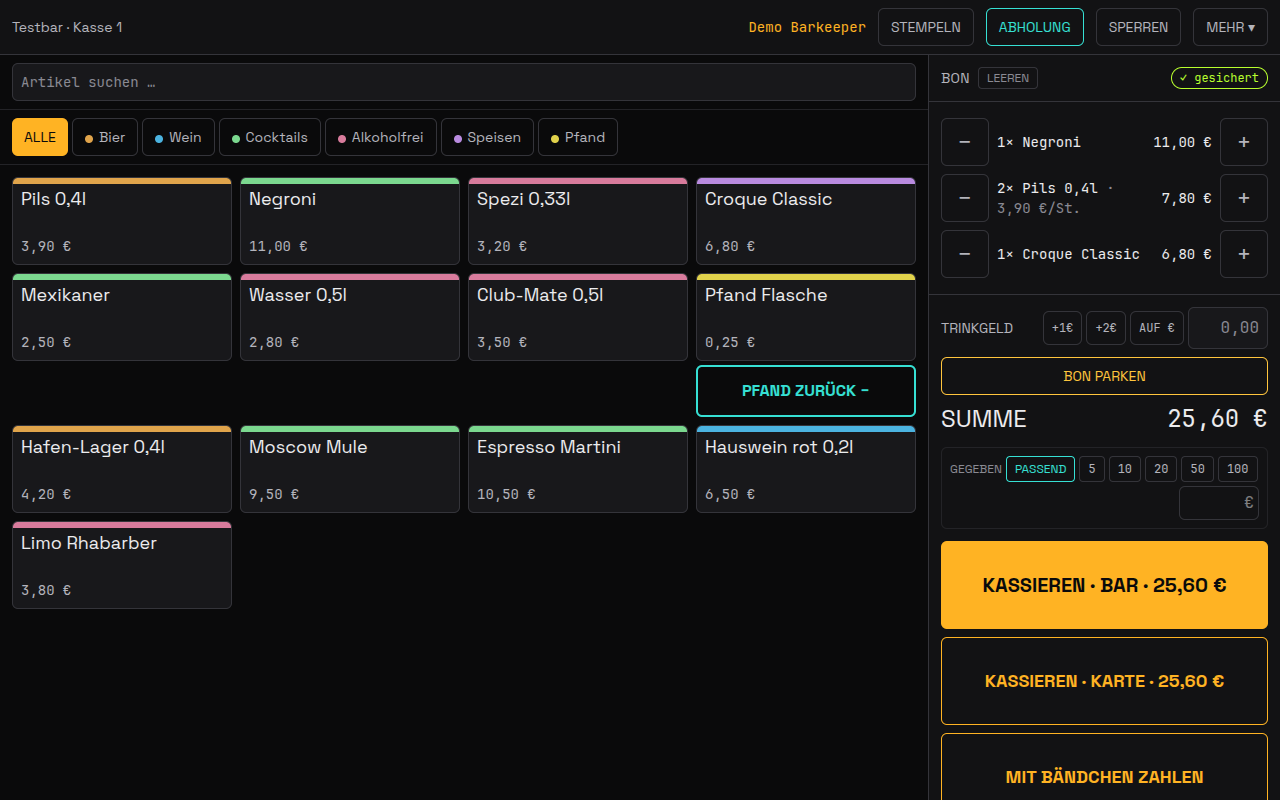This screenshot has height=800, width=1280.
Task: Filter articles by Bier category
Action: 105,137
